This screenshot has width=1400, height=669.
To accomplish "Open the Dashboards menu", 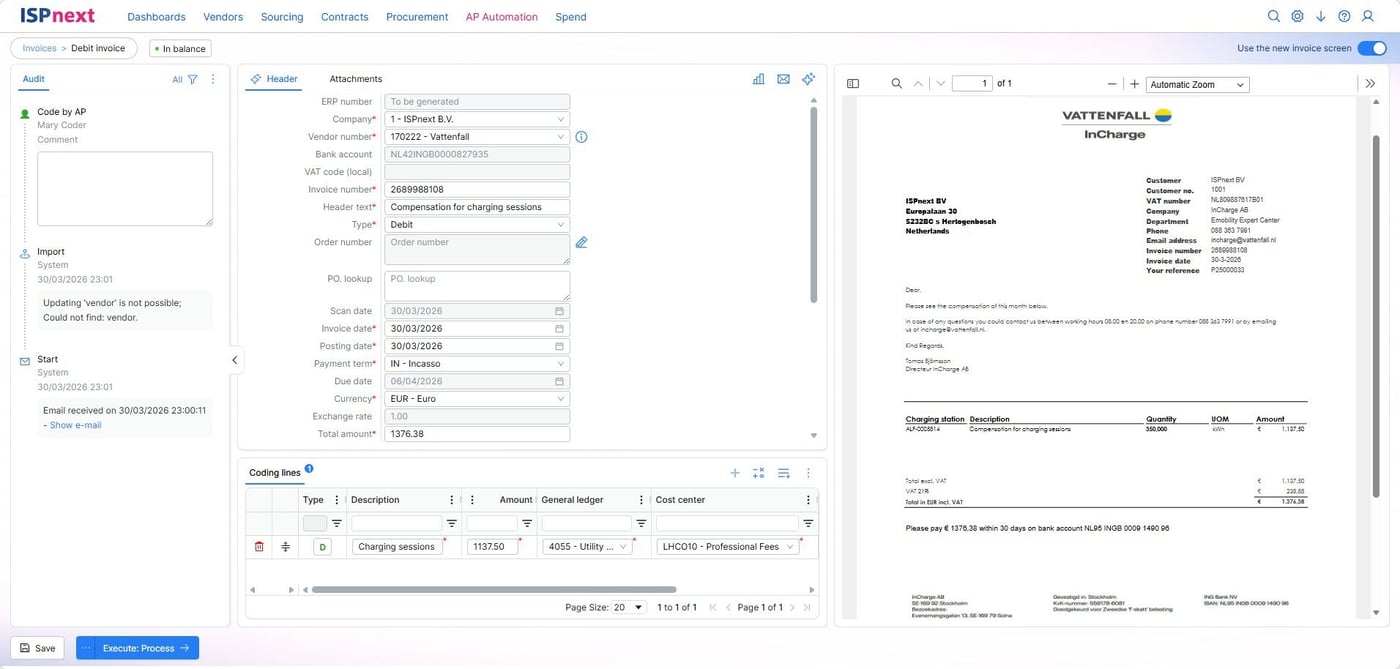I will click(x=157, y=17).
